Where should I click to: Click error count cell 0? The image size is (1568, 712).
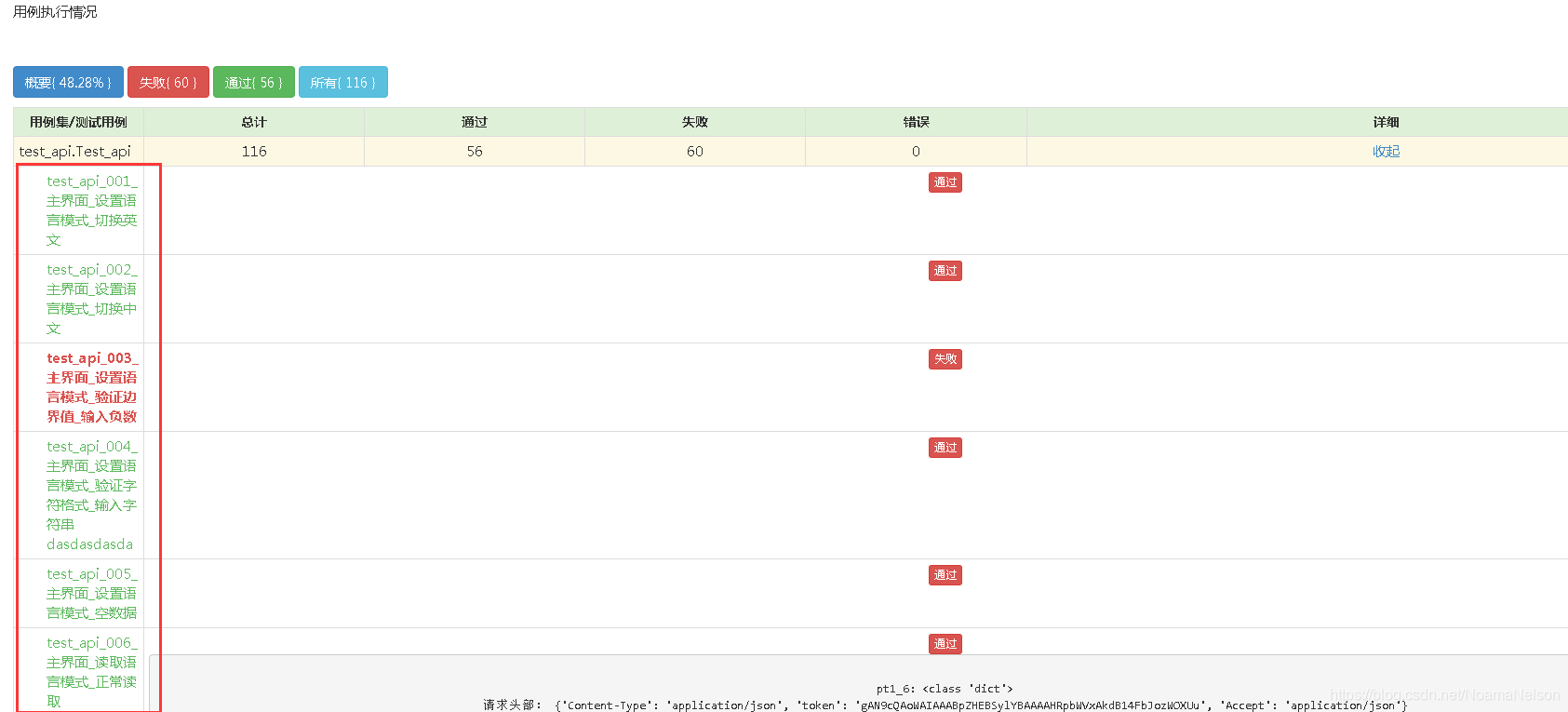(x=917, y=152)
